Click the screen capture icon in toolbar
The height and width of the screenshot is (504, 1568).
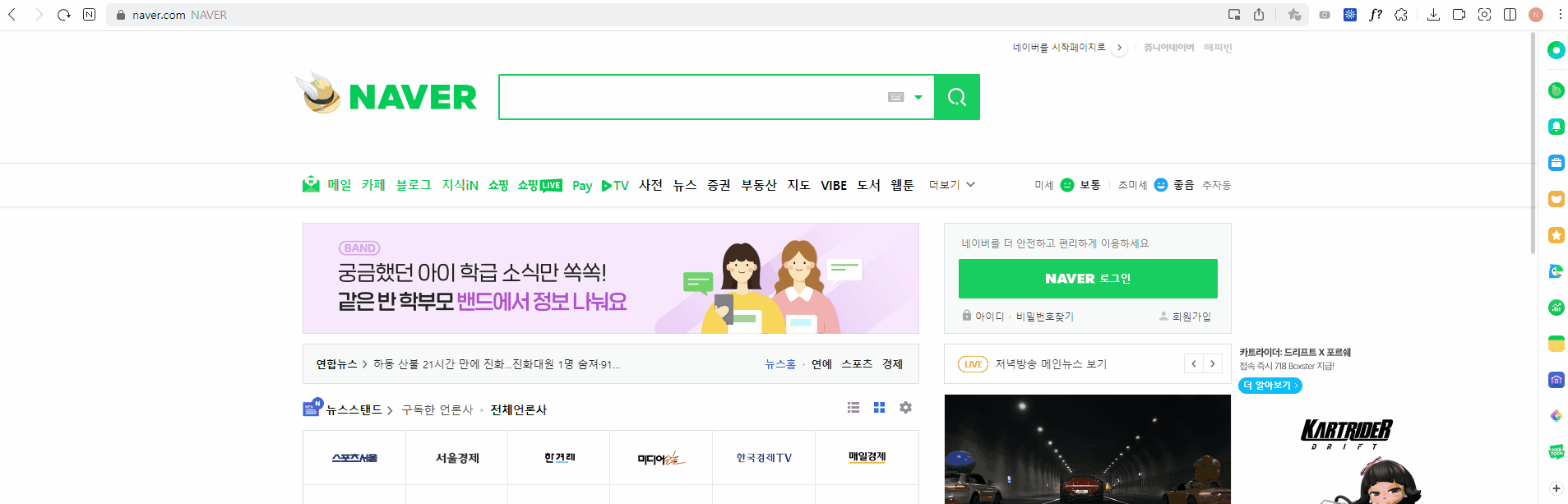pos(1484,15)
